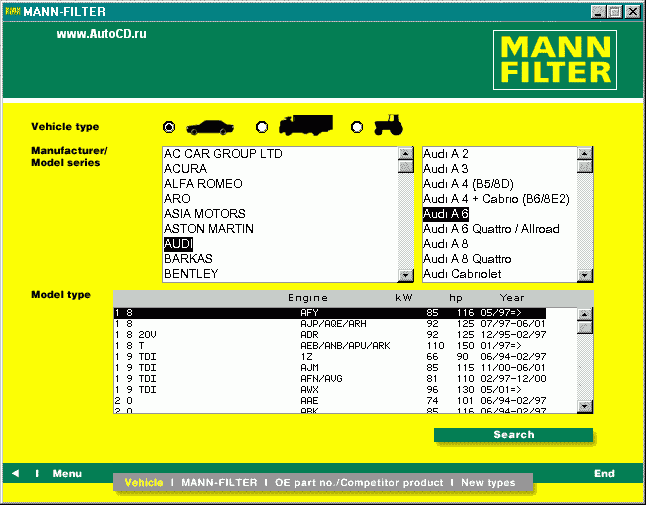Click the www.AutoCD.ru link text
The height and width of the screenshot is (505, 646).
point(101,34)
